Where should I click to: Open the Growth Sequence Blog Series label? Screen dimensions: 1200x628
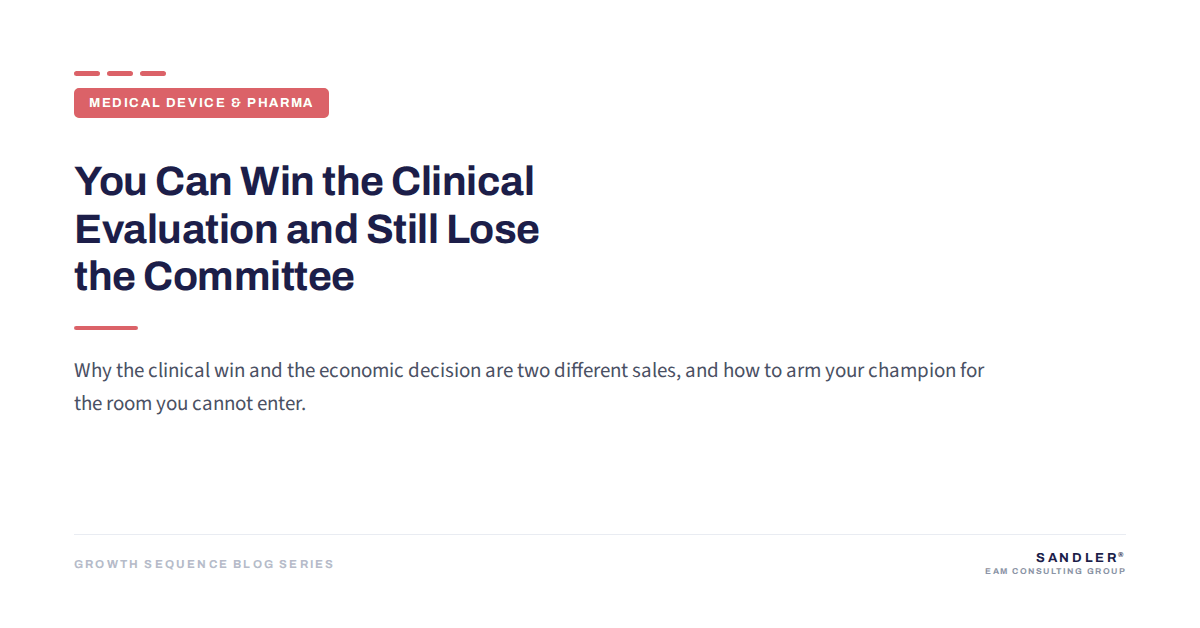click(x=204, y=564)
